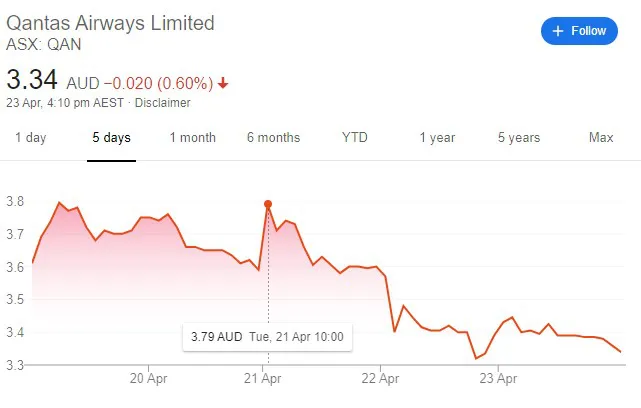Click the 21 Apr axis label
This screenshot has height=408, width=641.
263,379
